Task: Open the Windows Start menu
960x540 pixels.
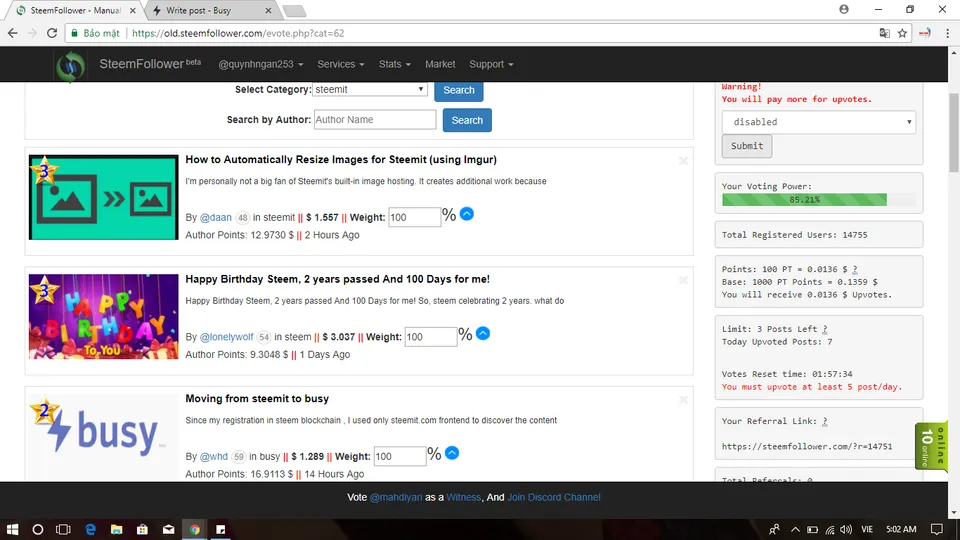Action: pos(12,529)
